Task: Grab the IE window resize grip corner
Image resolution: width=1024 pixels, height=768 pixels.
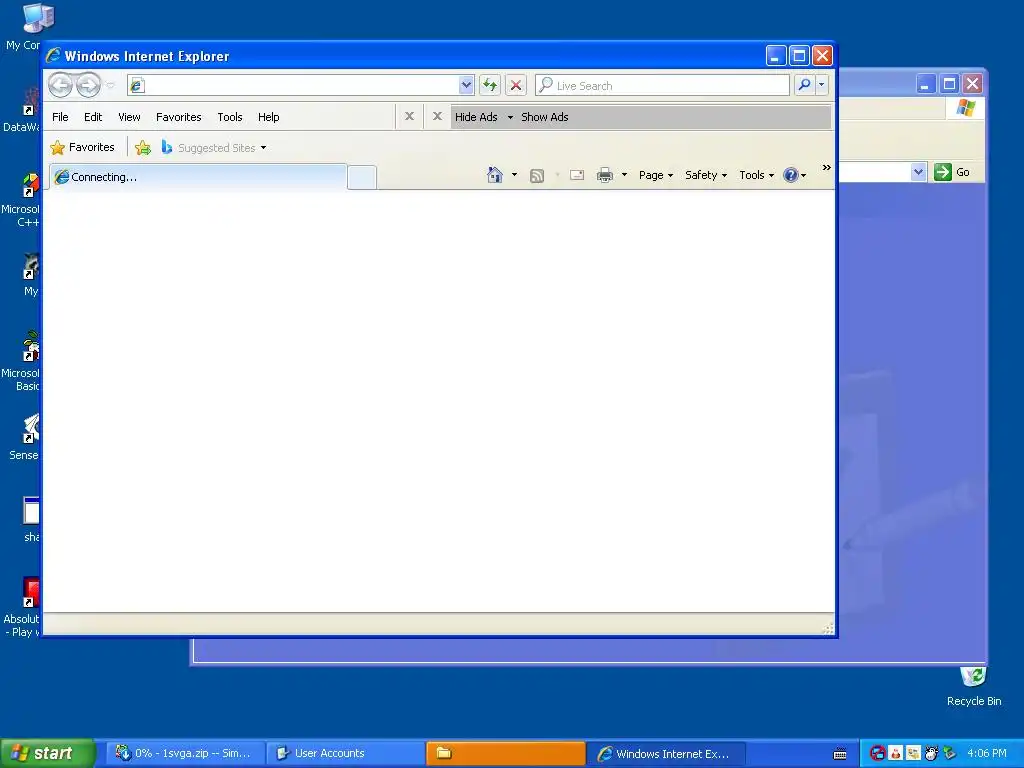Action: point(828,628)
